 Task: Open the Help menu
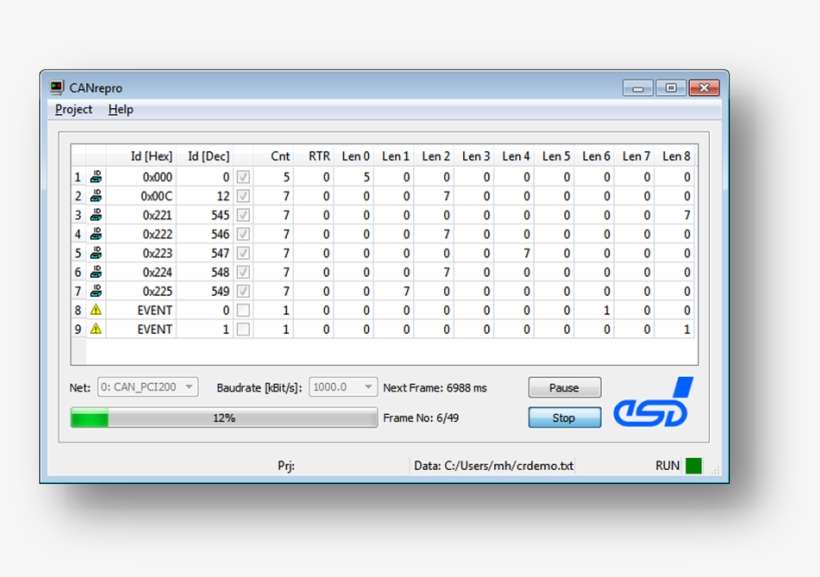[x=121, y=110]
